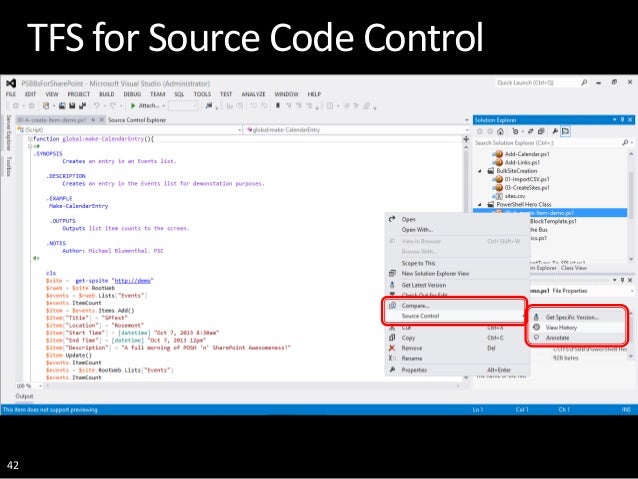The width and height of the screenshot is (638, 479).
Task: Collapse the PowerShell Hero Class folder
Action: [480, 204]
